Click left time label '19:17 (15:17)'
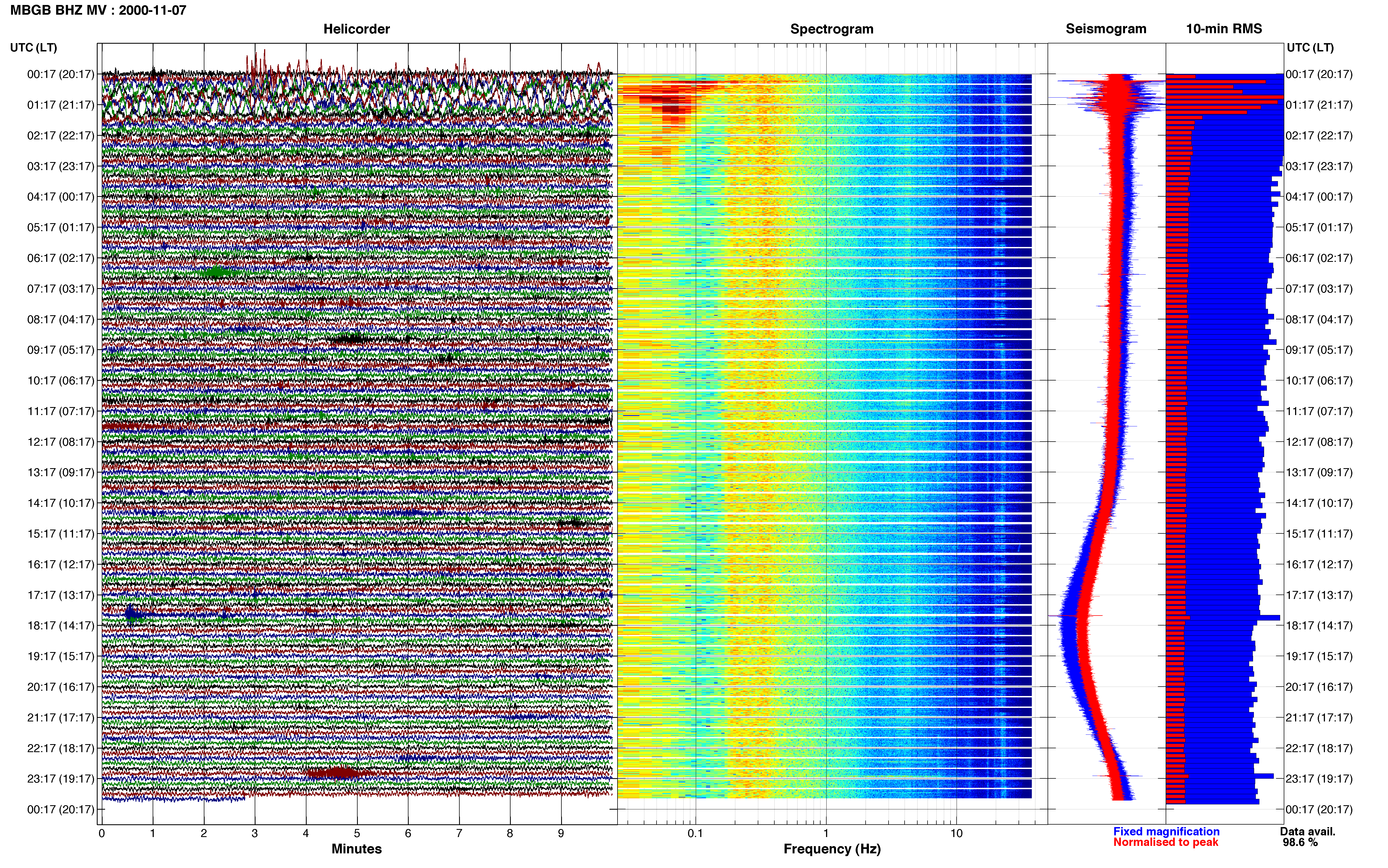1388x868 pixels. pyautogui.click(x=60, y=656)
